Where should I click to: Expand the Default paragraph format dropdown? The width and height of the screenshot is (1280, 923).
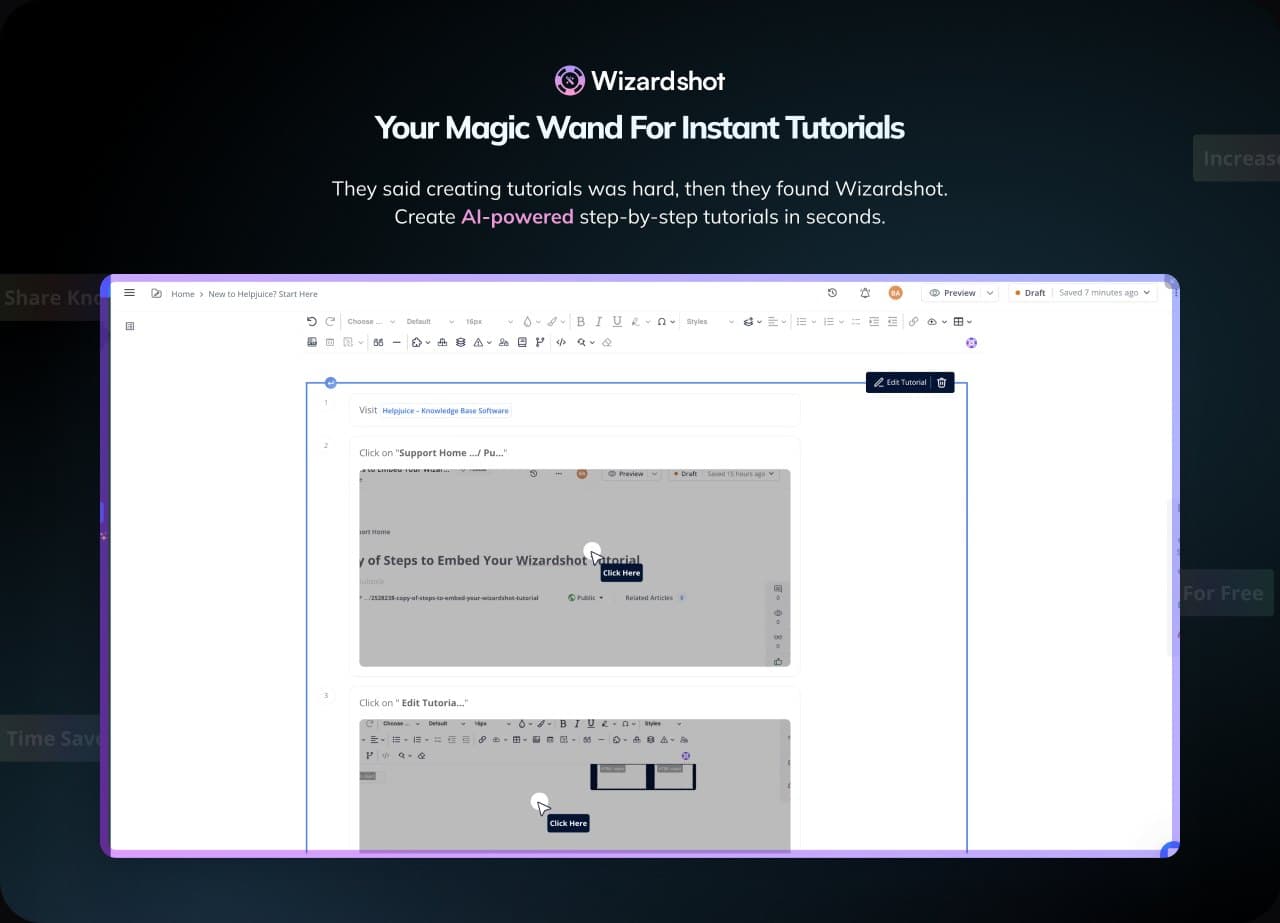(x=430, y=322)
